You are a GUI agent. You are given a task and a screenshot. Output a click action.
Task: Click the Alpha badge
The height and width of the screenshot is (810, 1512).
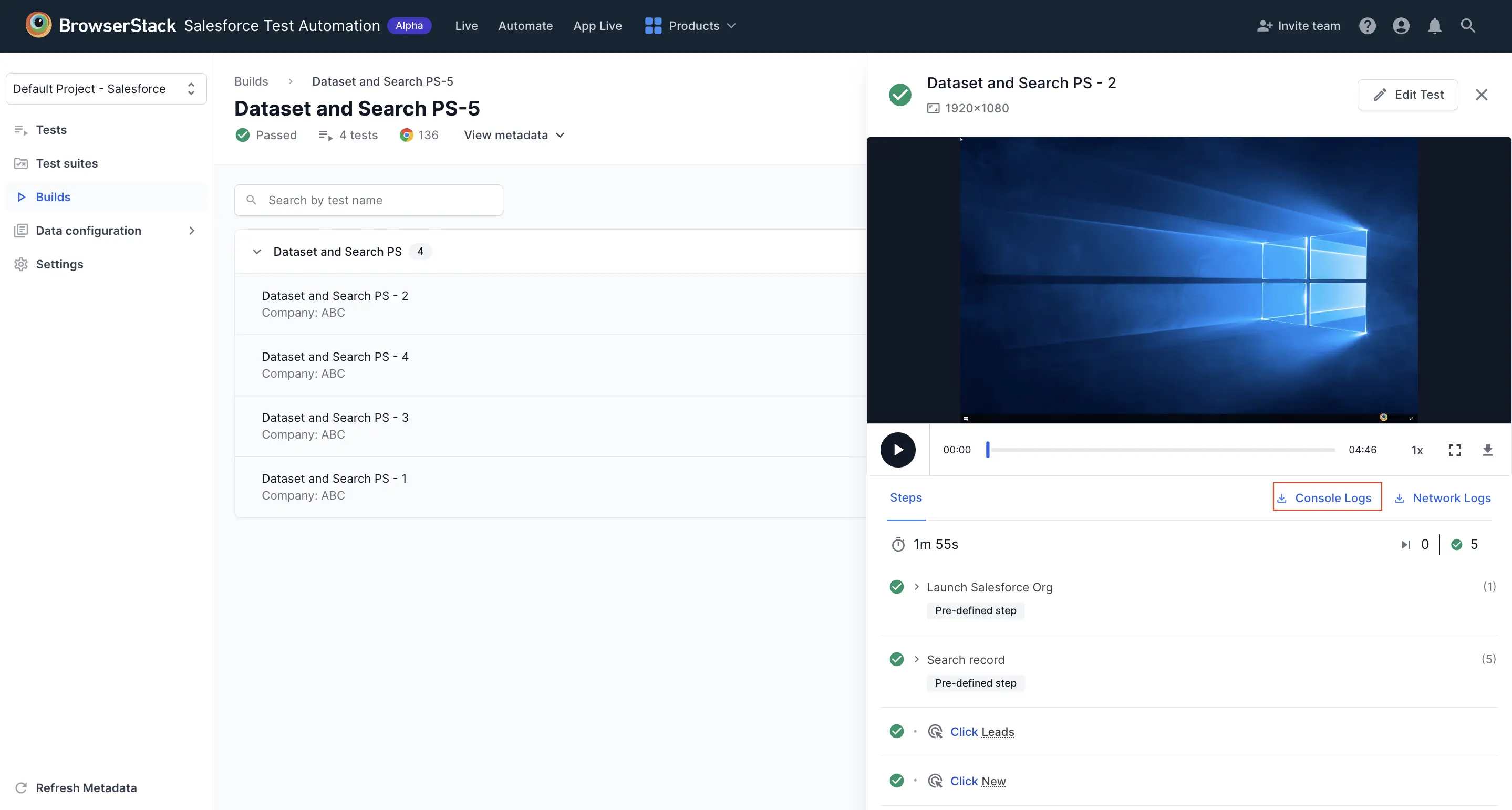pos(409,25)
